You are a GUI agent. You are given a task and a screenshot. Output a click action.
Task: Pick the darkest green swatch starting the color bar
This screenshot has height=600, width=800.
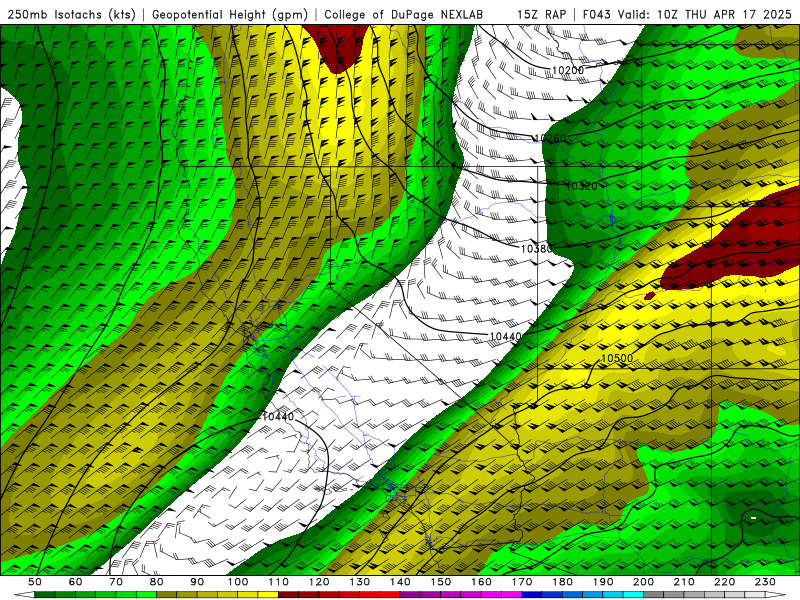(44, 595)
